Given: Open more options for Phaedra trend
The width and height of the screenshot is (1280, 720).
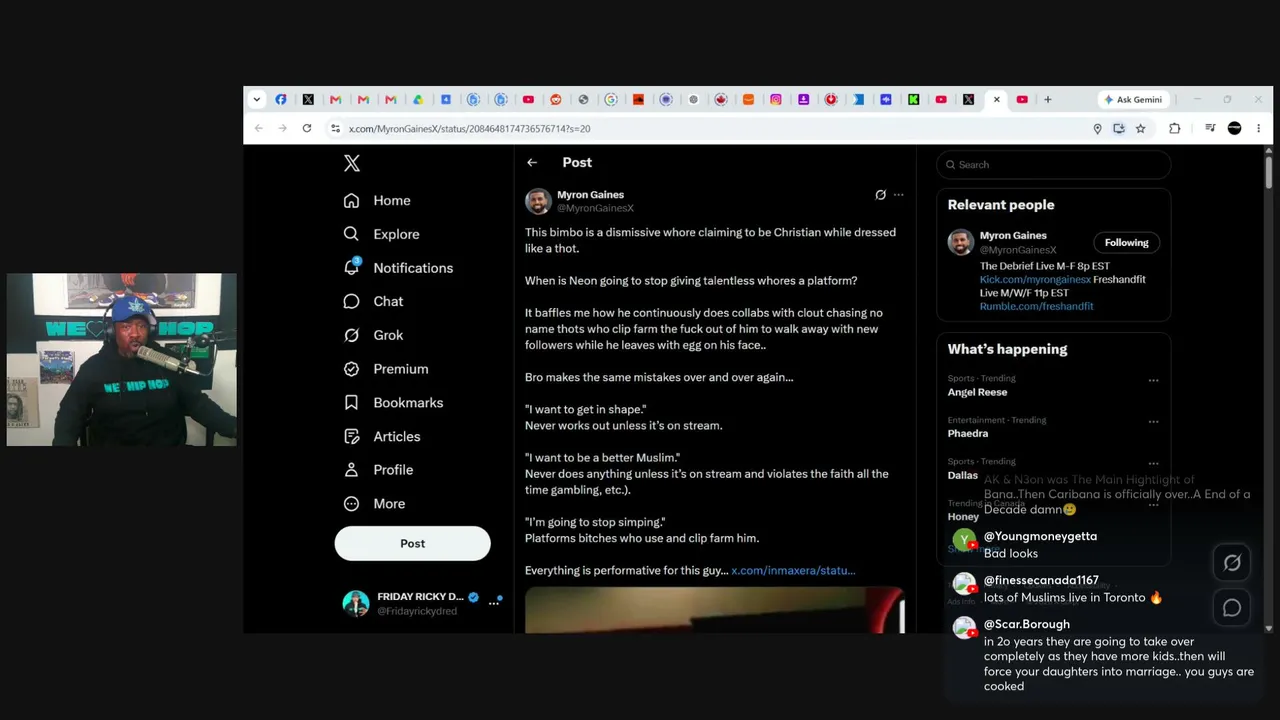Looking at the screenshot, I should click(1153, 421).
